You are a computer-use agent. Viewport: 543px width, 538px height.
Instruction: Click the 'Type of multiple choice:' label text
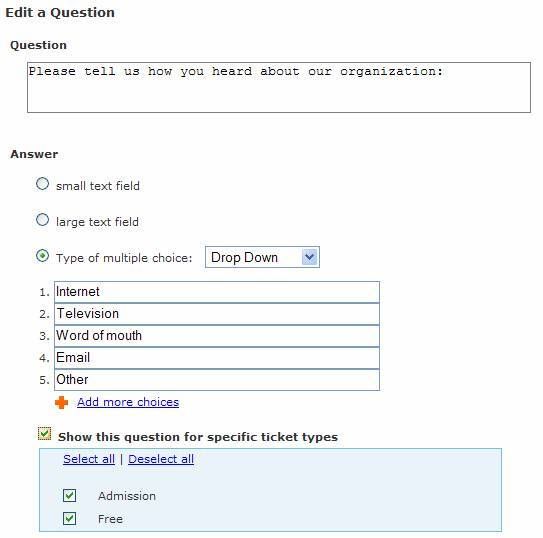click(124, 258)
